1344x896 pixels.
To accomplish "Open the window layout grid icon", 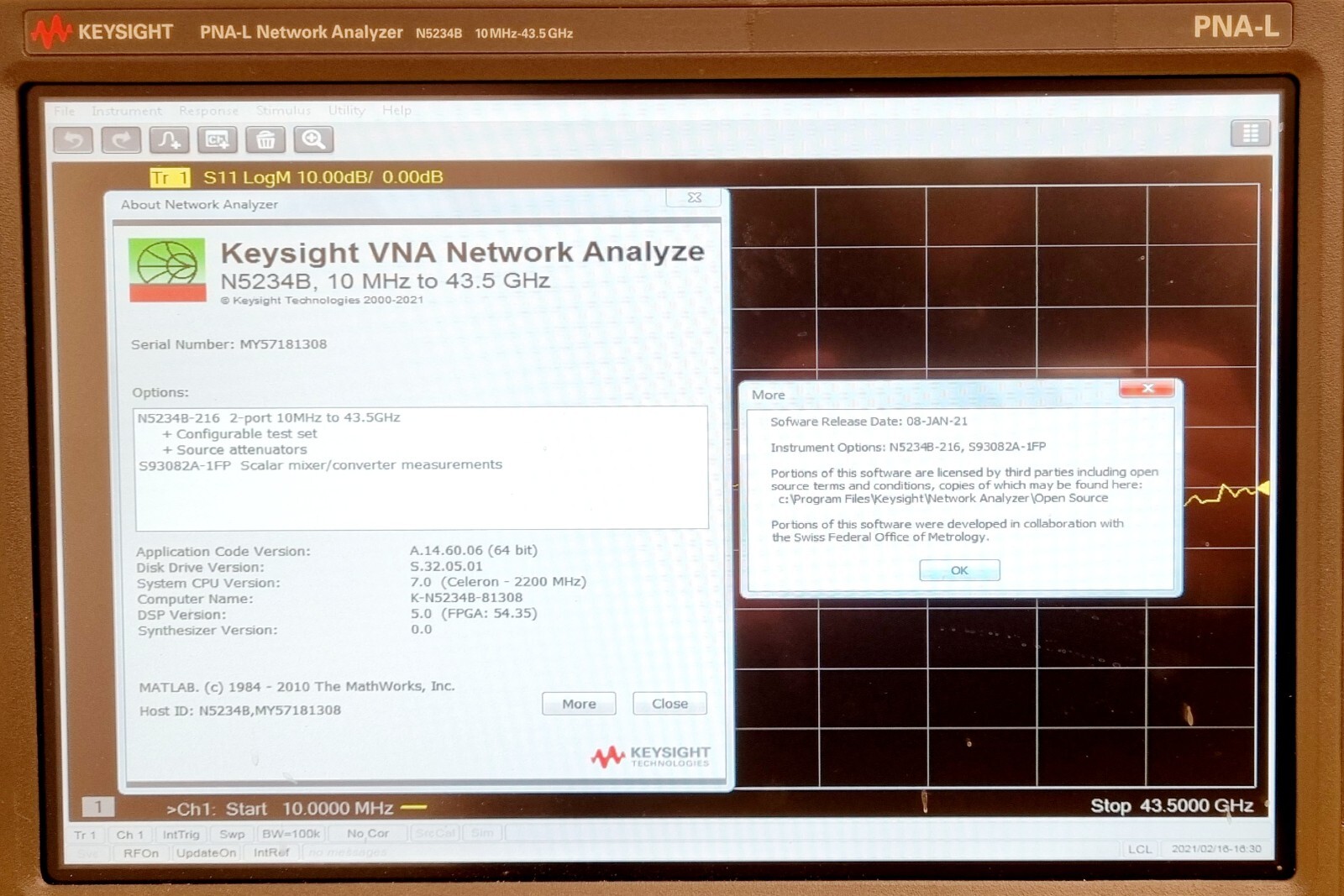I will pyautogui.click(x=1251, y=134).
